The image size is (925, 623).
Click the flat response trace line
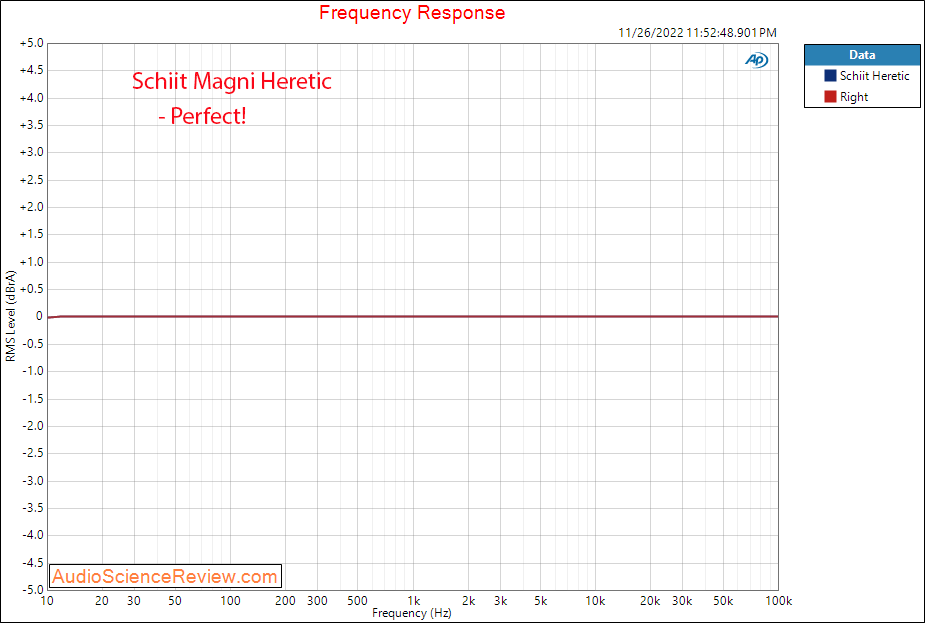(x=413, y=317)
